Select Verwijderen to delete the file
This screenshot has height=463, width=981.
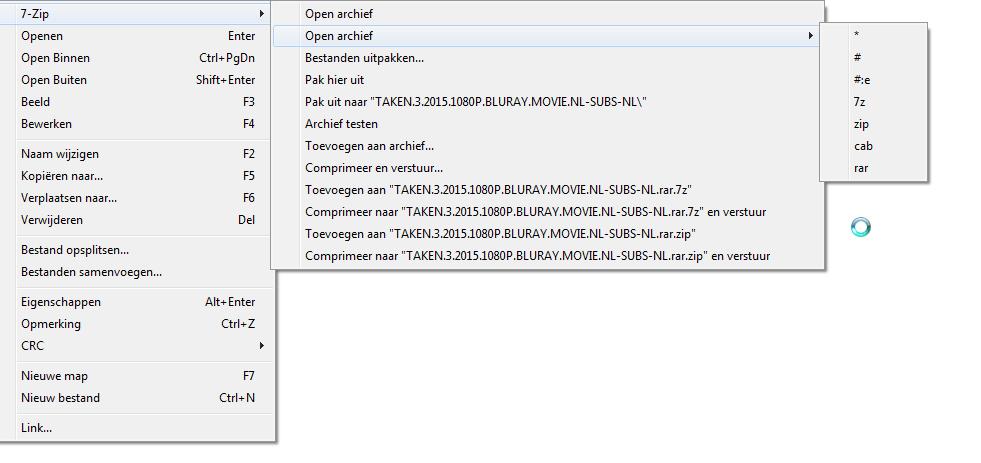point(136,220)
